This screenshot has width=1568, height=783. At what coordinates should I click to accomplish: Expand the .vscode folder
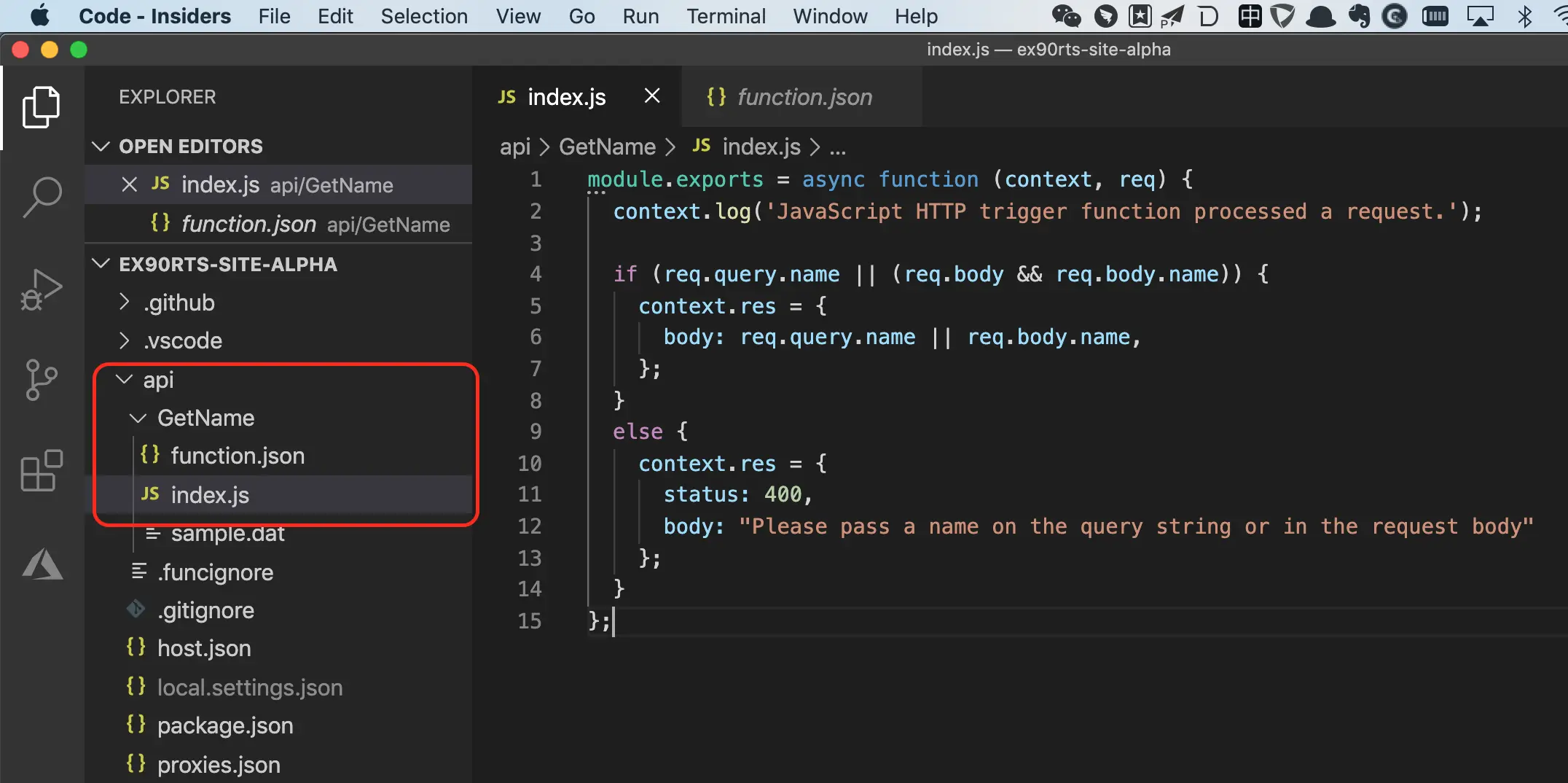(x=125, y=340)
